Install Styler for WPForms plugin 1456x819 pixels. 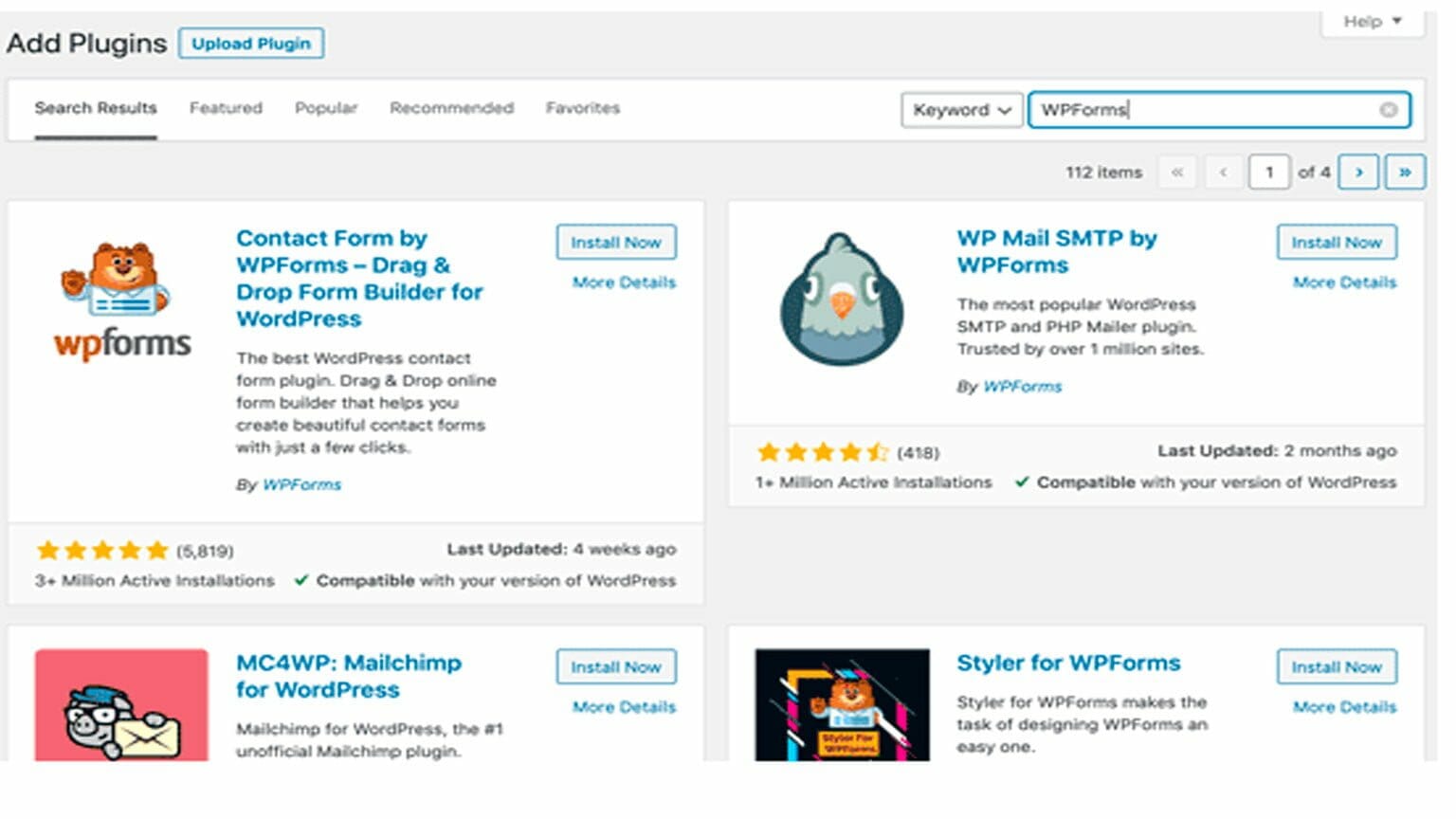click(1337, 667)
